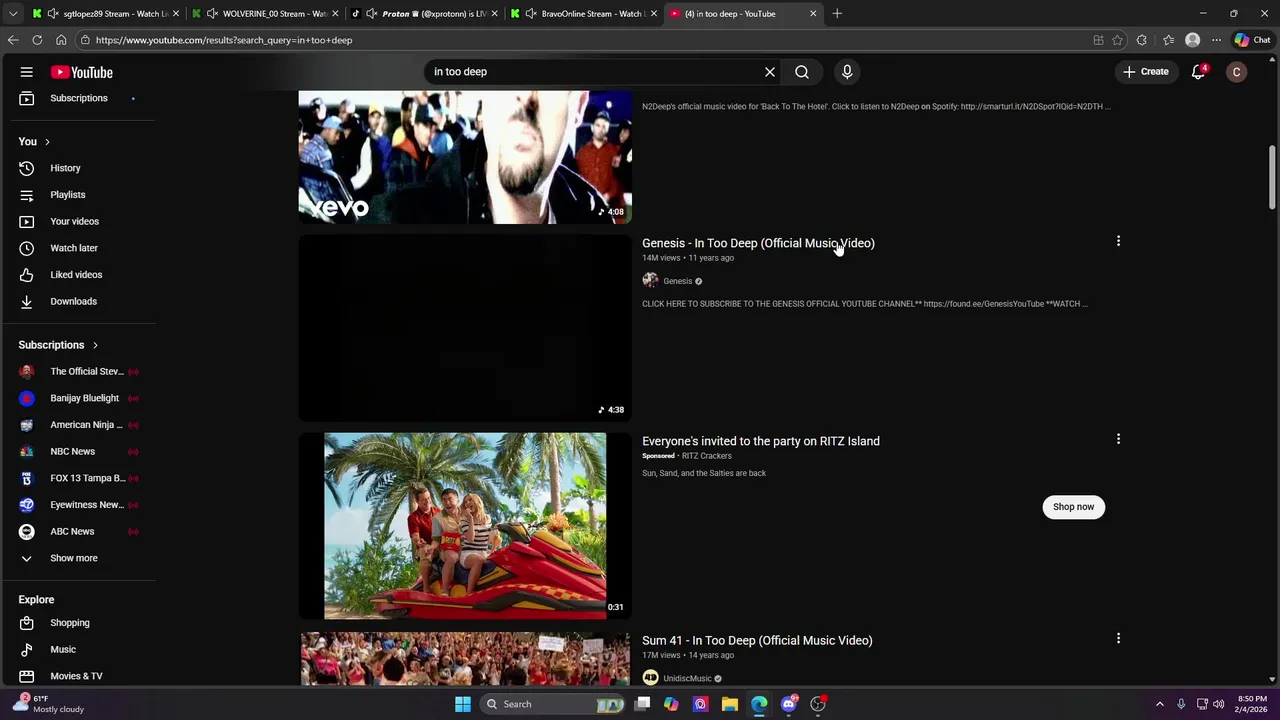
Task: Submit the search with the magnifier button
Action: pos(802,72)
